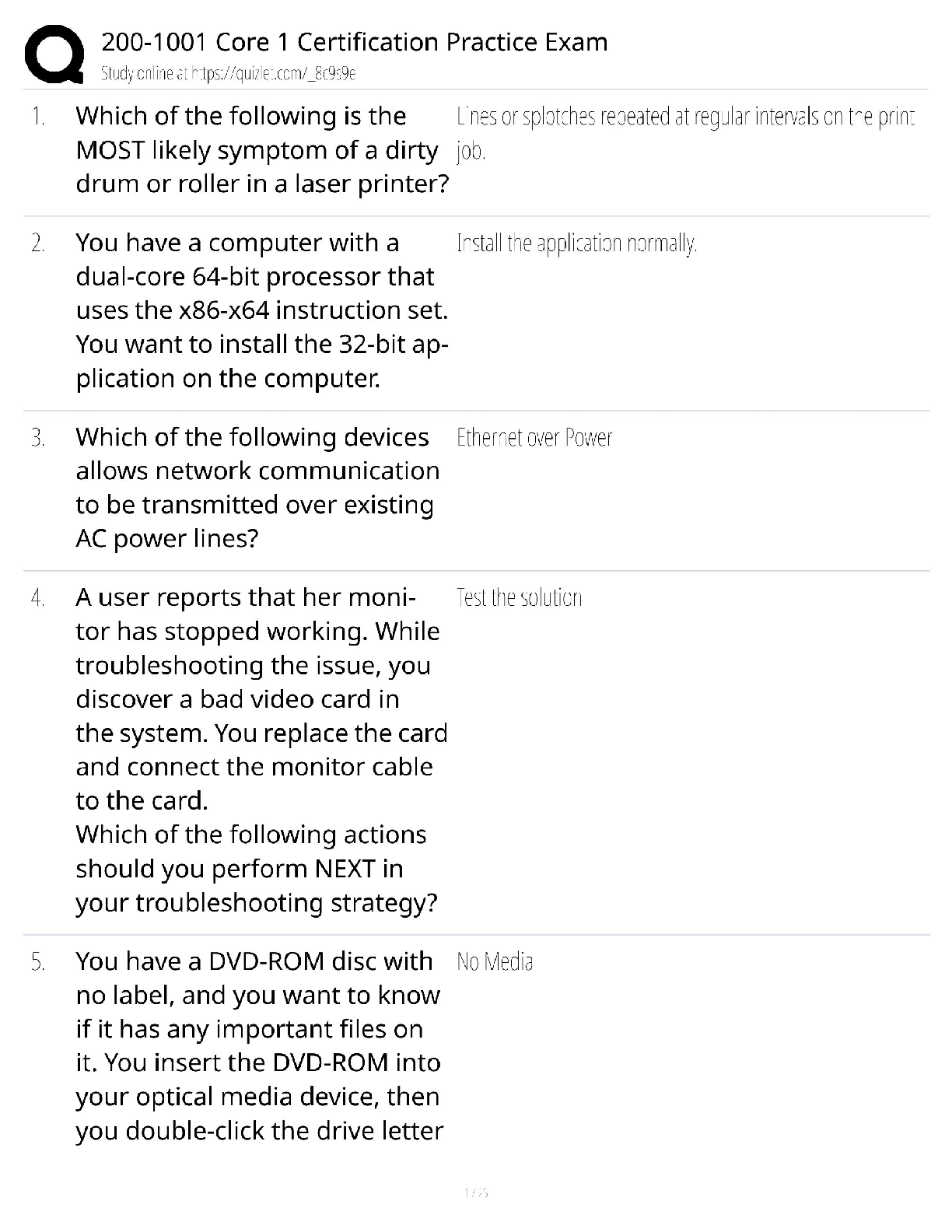Select question number 1
The height and width of the screenshot is (1232, 952).
[38, 117]
